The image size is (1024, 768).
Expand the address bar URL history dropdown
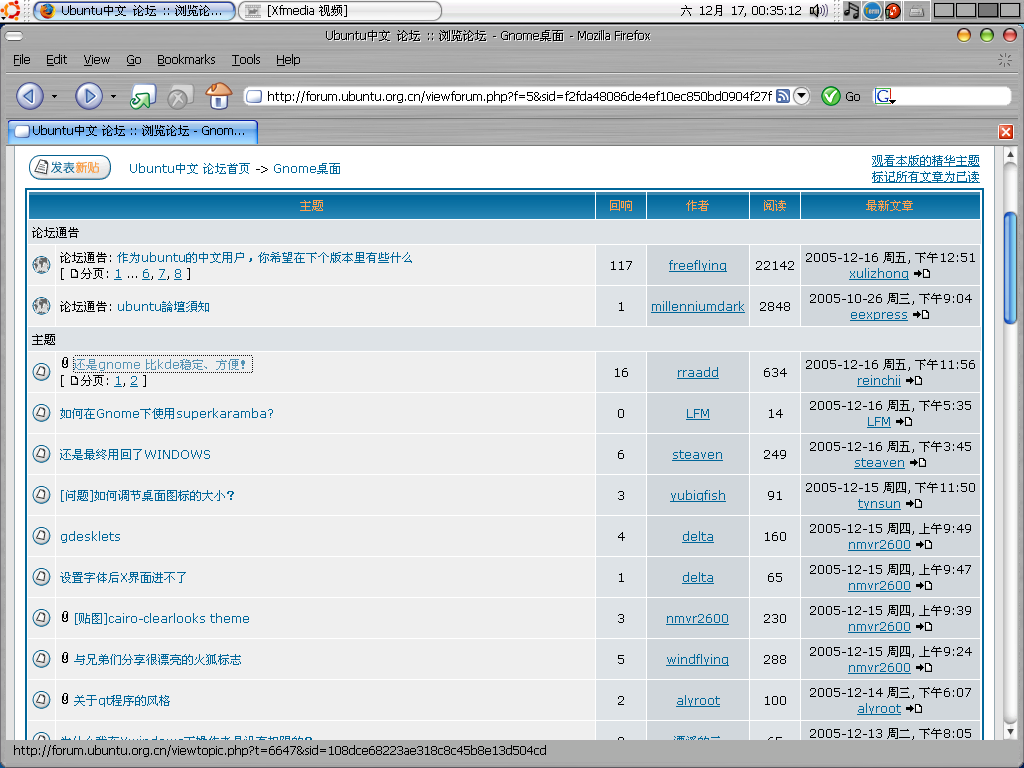tap(802, 96)
